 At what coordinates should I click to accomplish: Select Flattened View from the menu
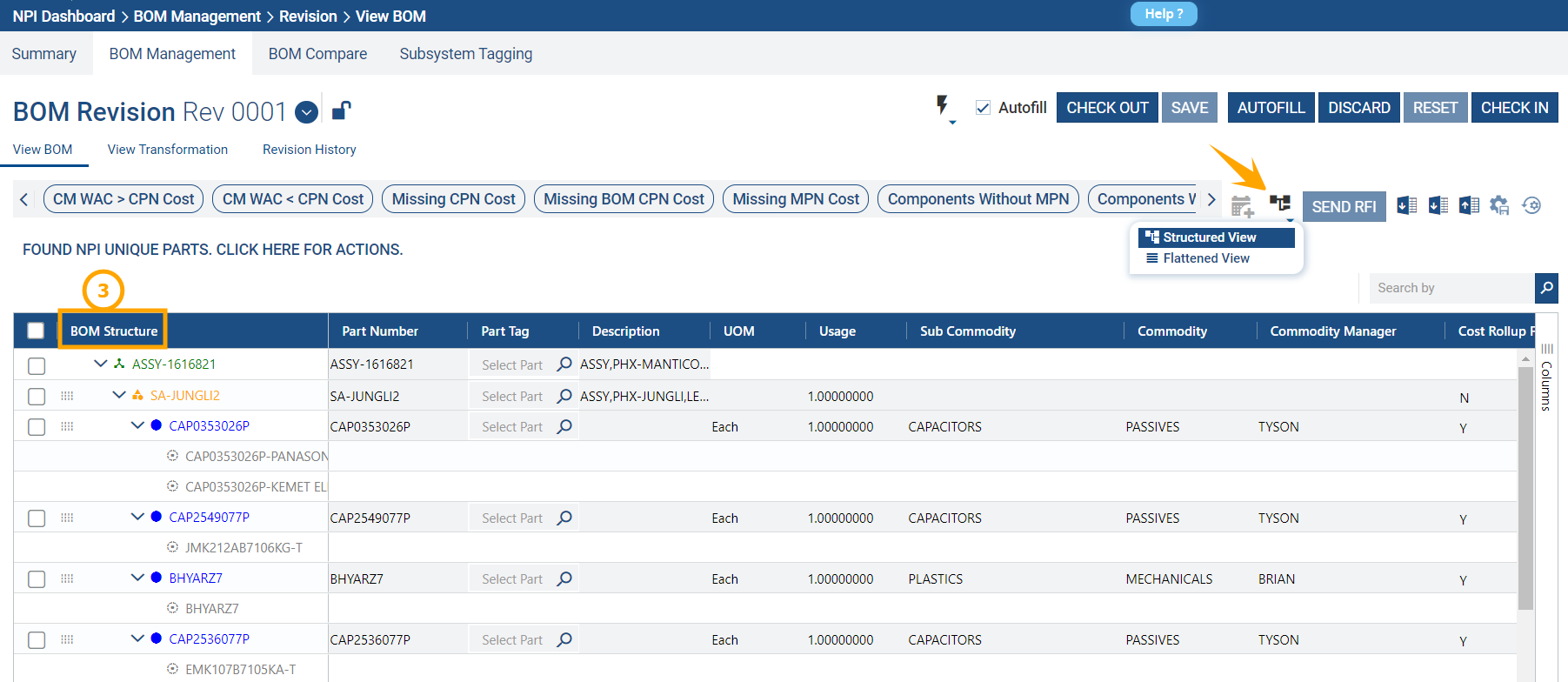point(1205,258)
